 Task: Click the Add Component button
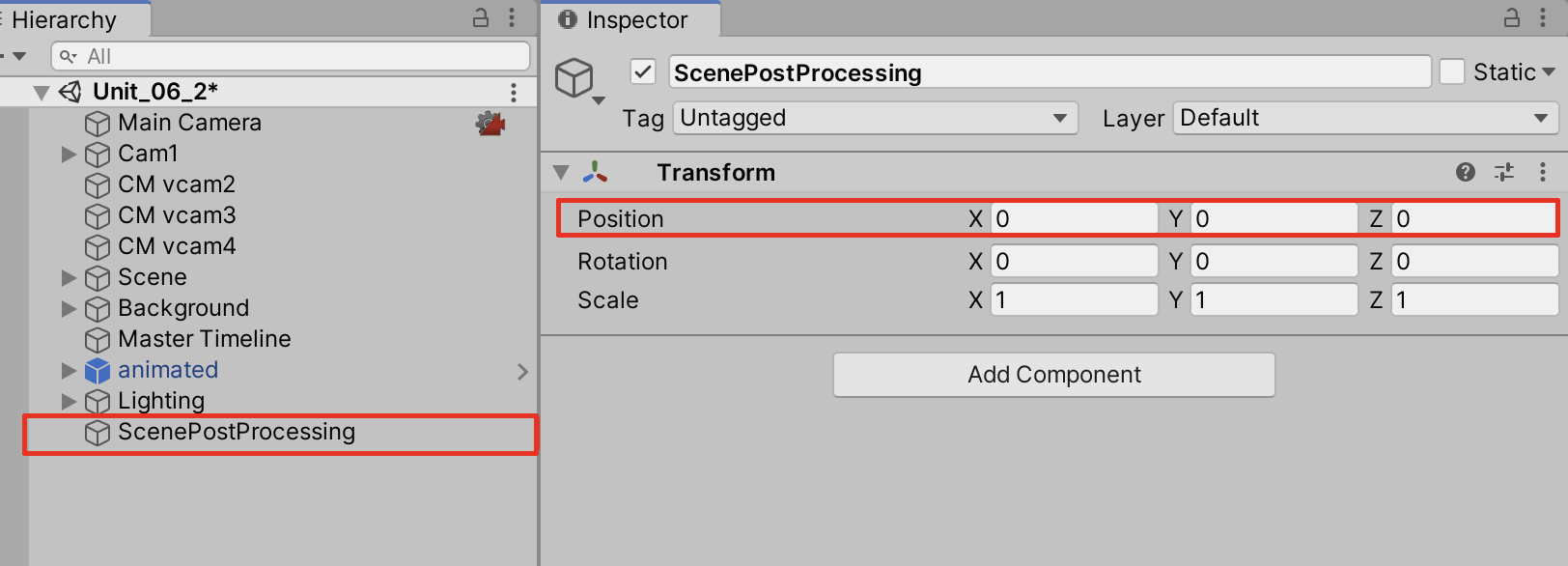(x=1053, y=375)
